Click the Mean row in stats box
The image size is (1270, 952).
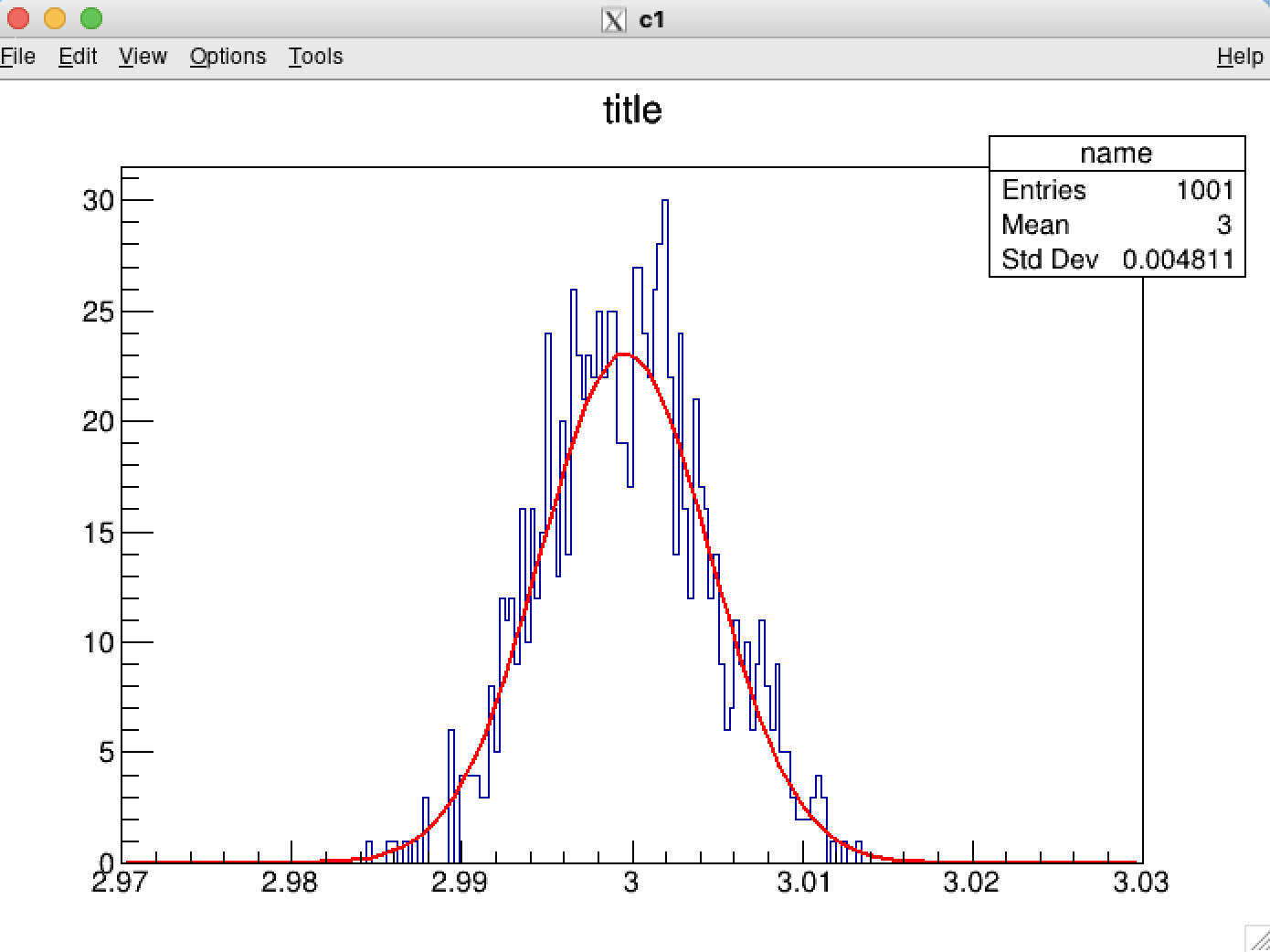[1117, 225]
